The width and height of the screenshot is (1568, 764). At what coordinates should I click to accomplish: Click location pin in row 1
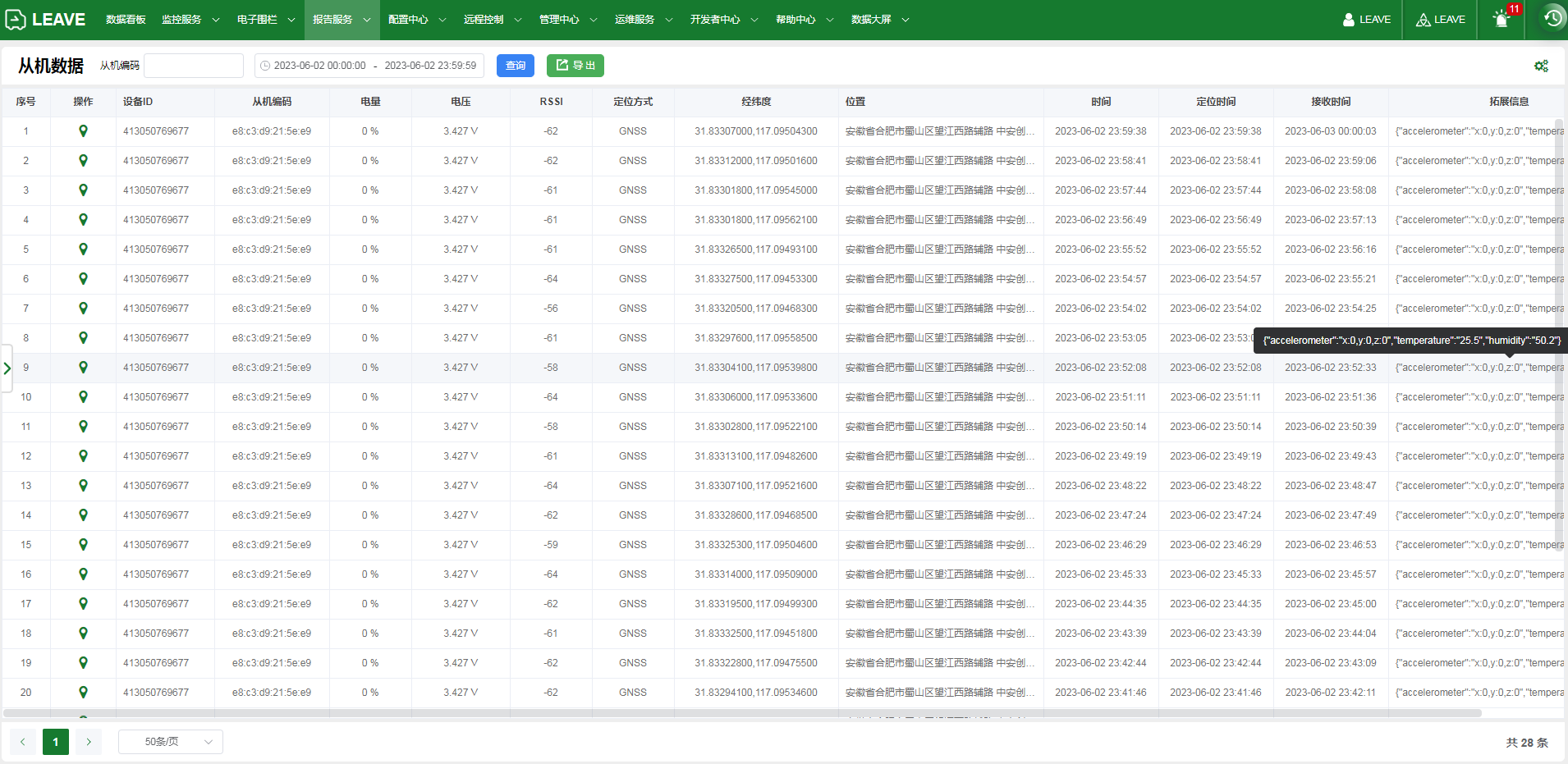pos(83,131)
